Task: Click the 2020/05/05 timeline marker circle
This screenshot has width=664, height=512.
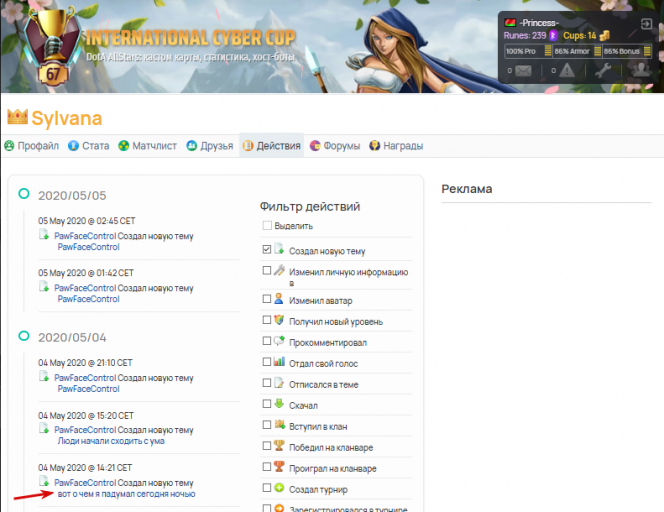Action: [x=24, y=194]
